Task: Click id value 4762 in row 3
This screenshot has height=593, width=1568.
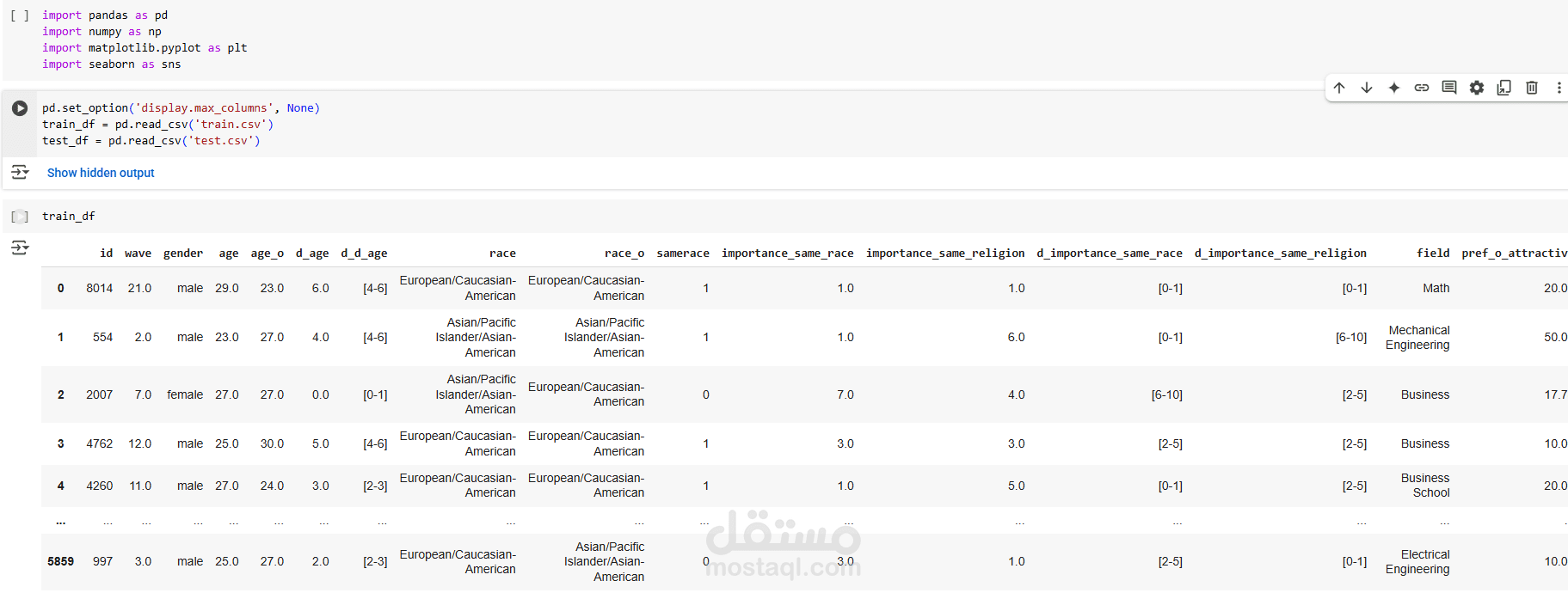Action: point(100,443)
